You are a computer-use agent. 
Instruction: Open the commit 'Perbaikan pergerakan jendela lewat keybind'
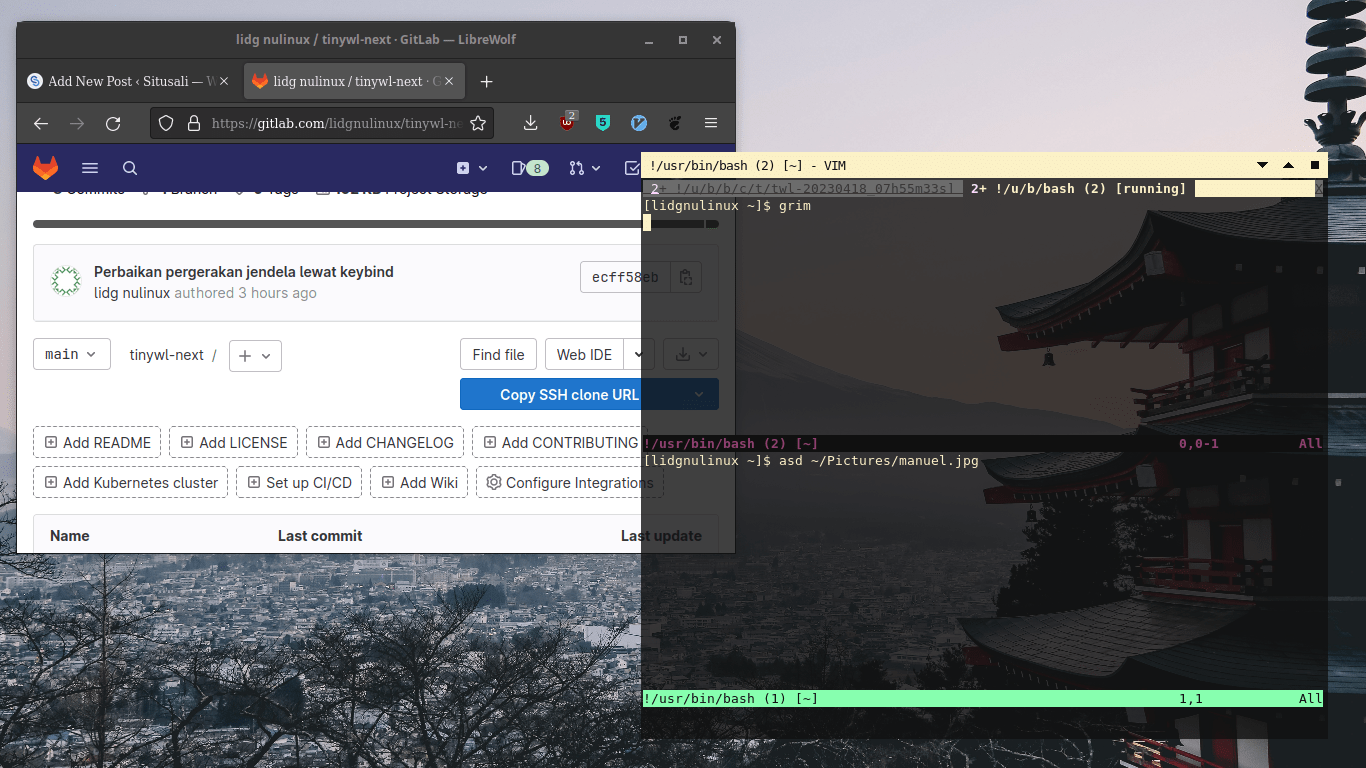(x=244, y=271)
